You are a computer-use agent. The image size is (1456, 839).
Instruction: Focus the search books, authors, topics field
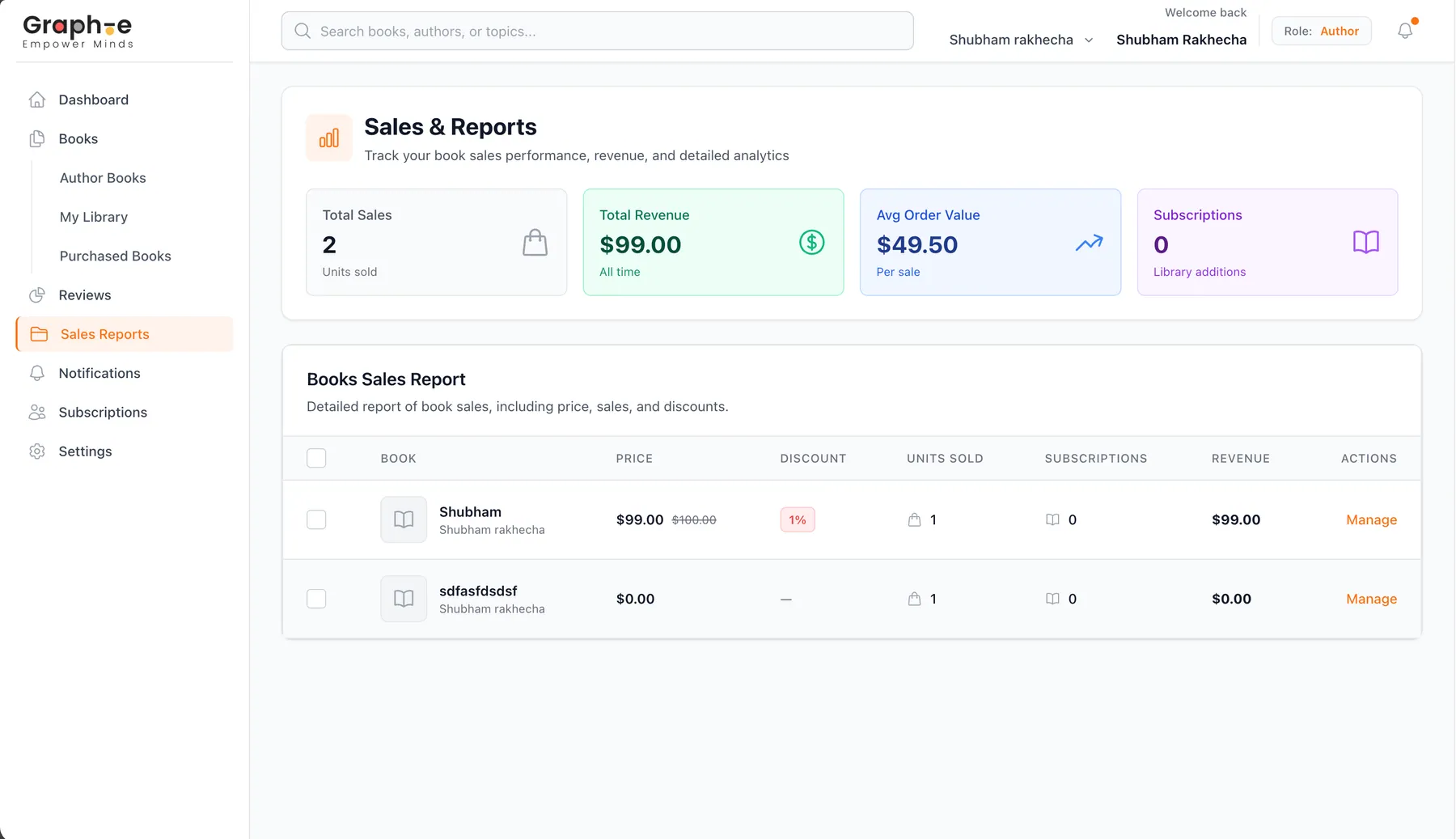tap(597, 31)
